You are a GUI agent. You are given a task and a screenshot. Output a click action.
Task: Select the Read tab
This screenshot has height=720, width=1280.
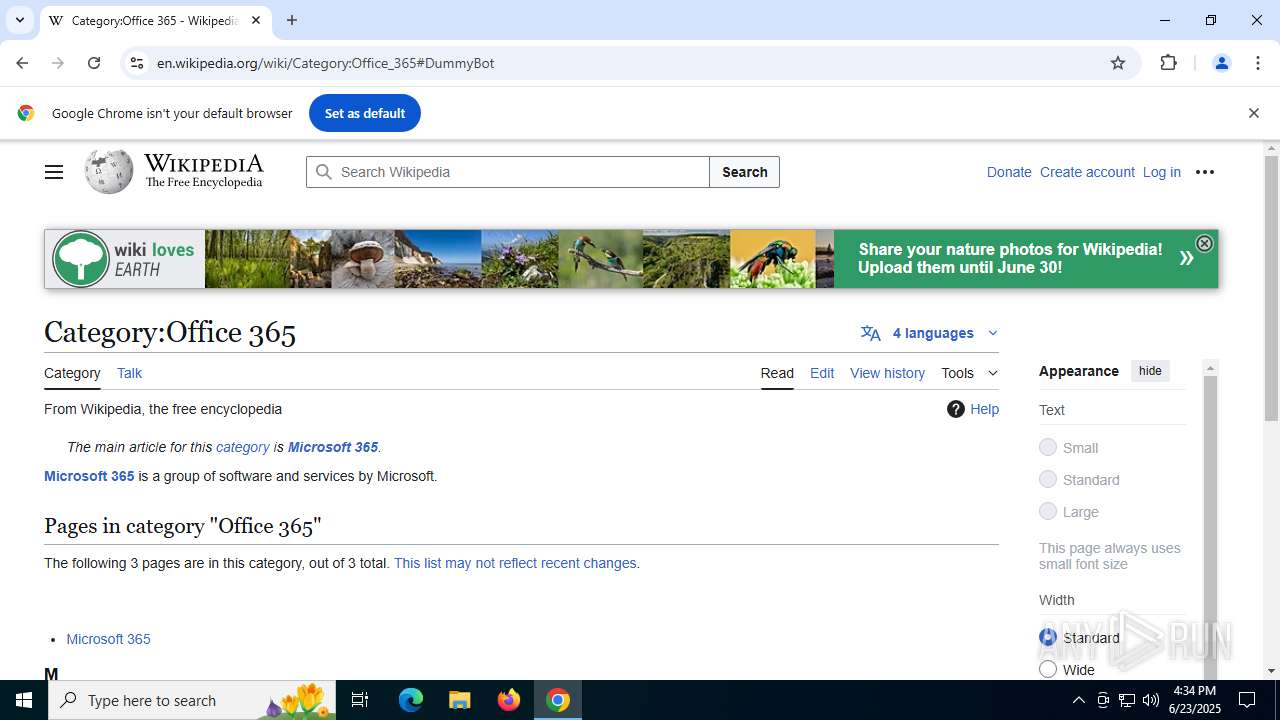pos(777,373)
